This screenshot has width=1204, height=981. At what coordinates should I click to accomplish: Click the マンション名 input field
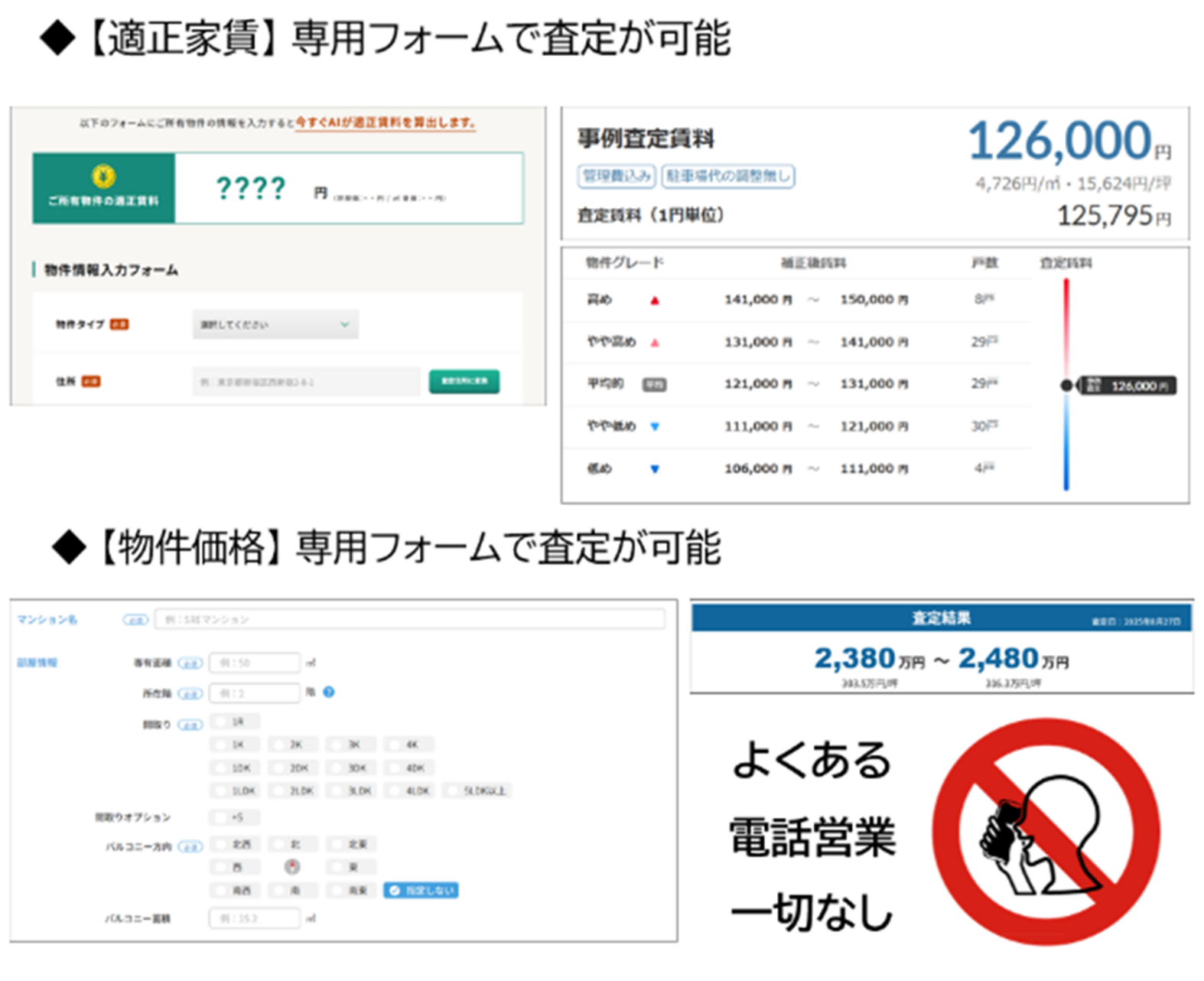[x=409, y=619]
